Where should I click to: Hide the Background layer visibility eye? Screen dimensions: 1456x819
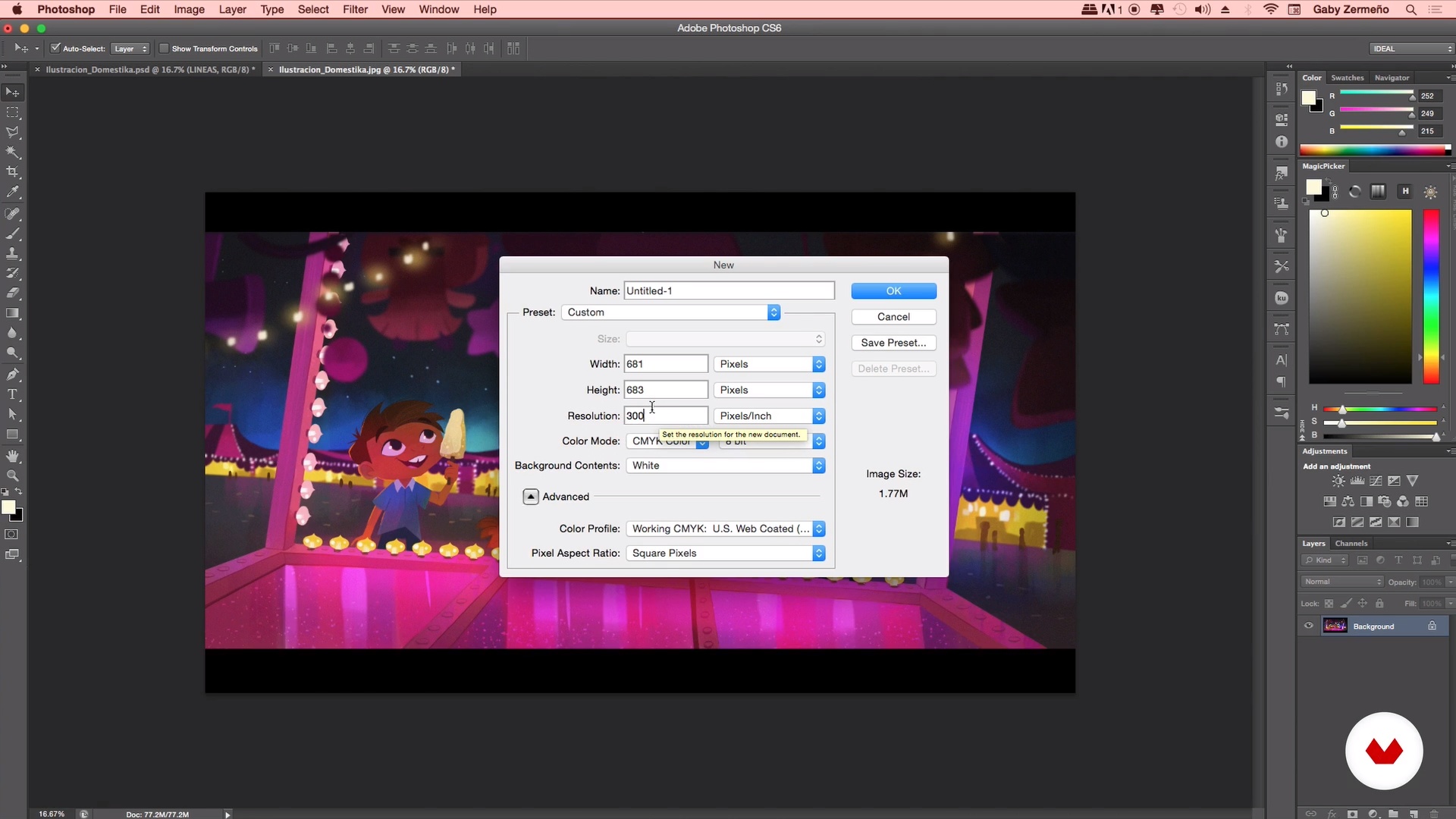click(x=1308, y=626)
